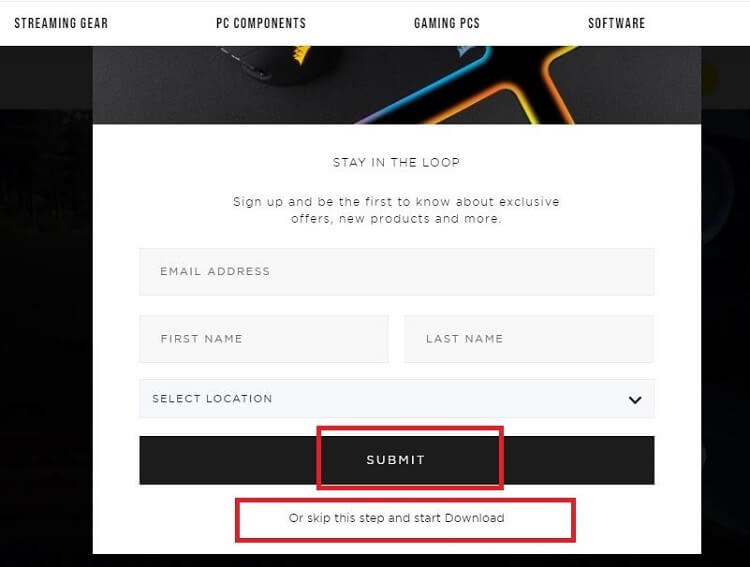The image size is (750, 567).
Task: Open the Select Location dropdown
Action: click(380, 398)
